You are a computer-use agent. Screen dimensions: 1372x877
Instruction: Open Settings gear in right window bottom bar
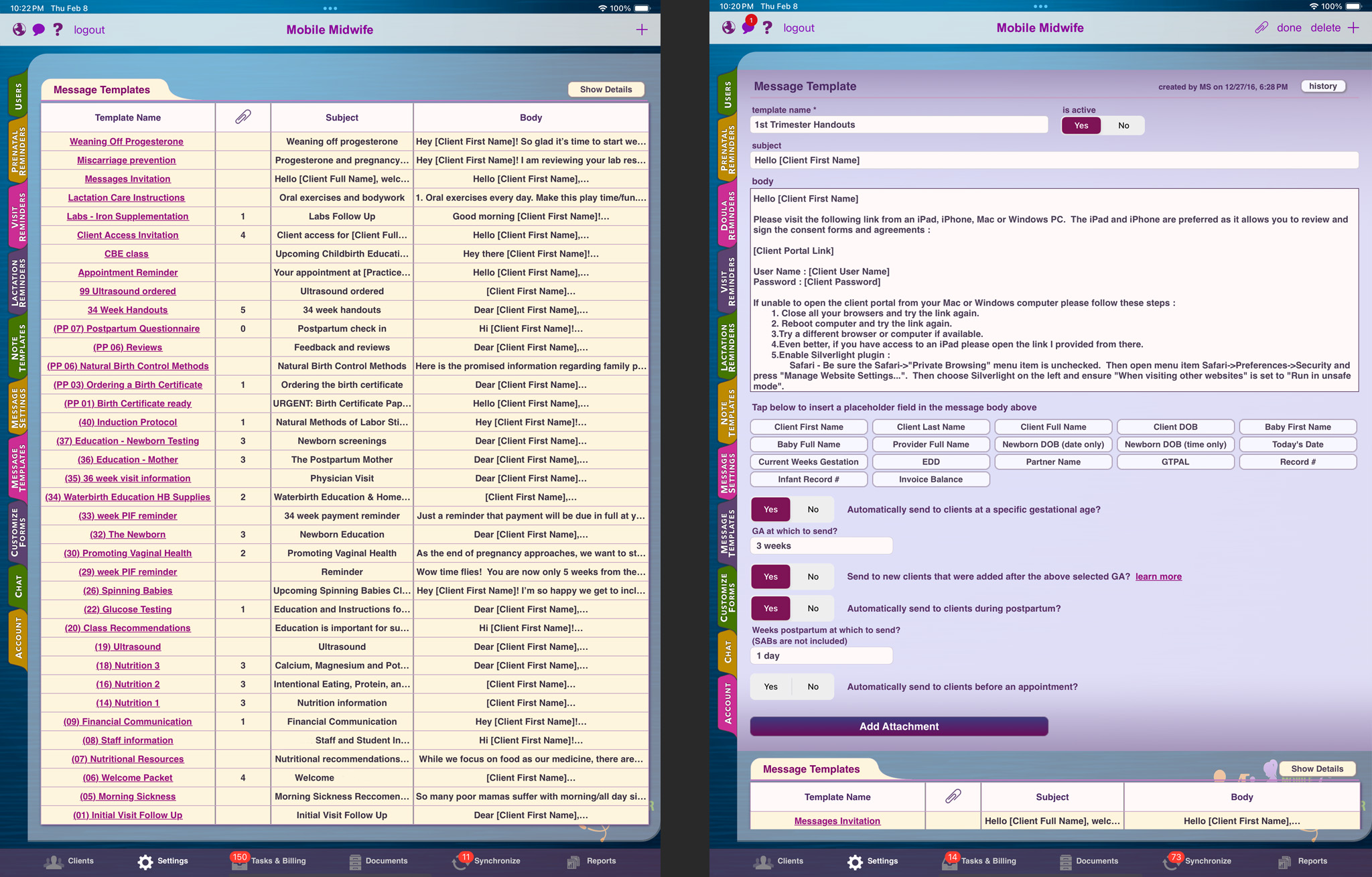click(x=872, y=862)
